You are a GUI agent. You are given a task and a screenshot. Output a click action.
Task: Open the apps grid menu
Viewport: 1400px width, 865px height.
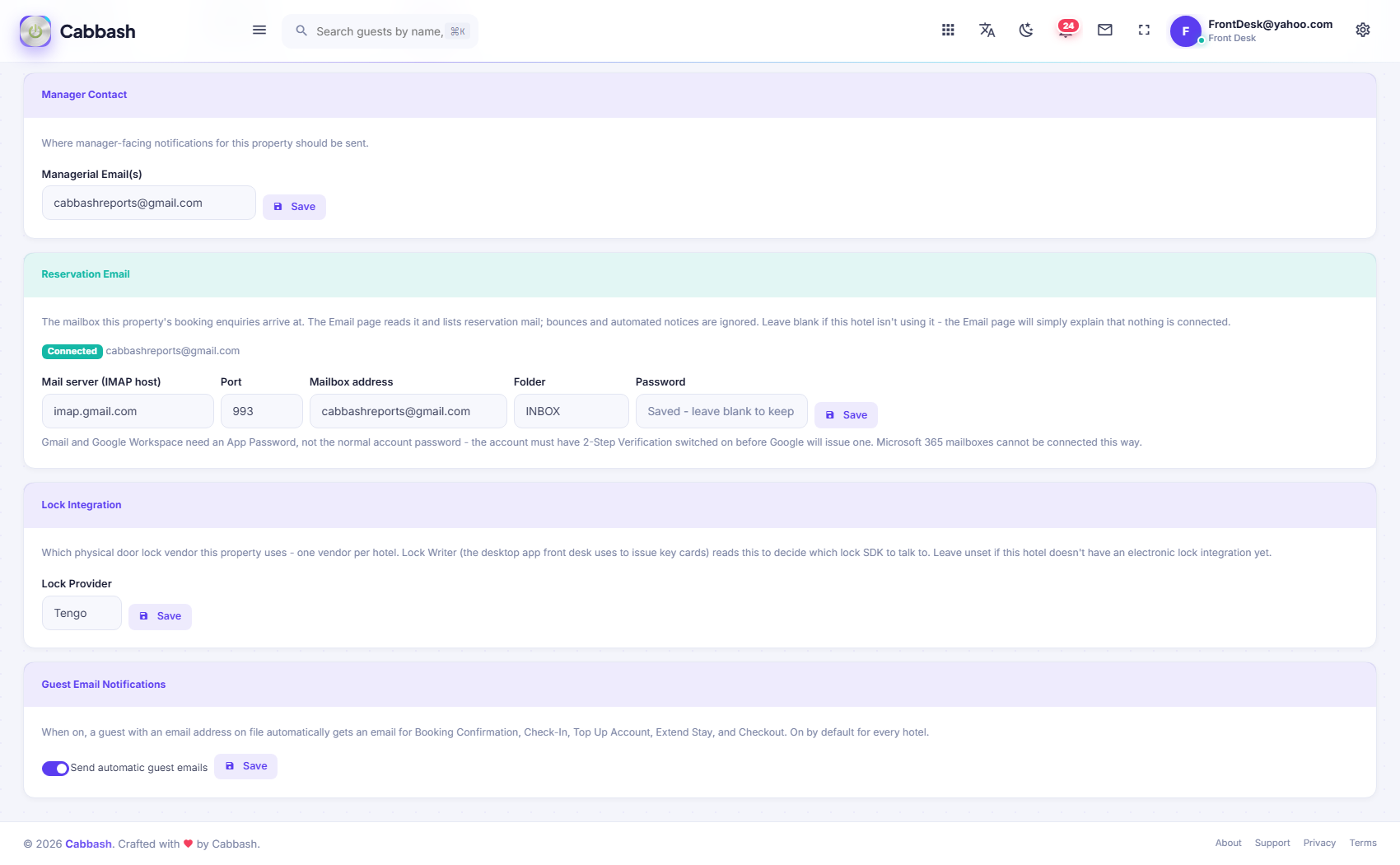(x=948, y=30)
